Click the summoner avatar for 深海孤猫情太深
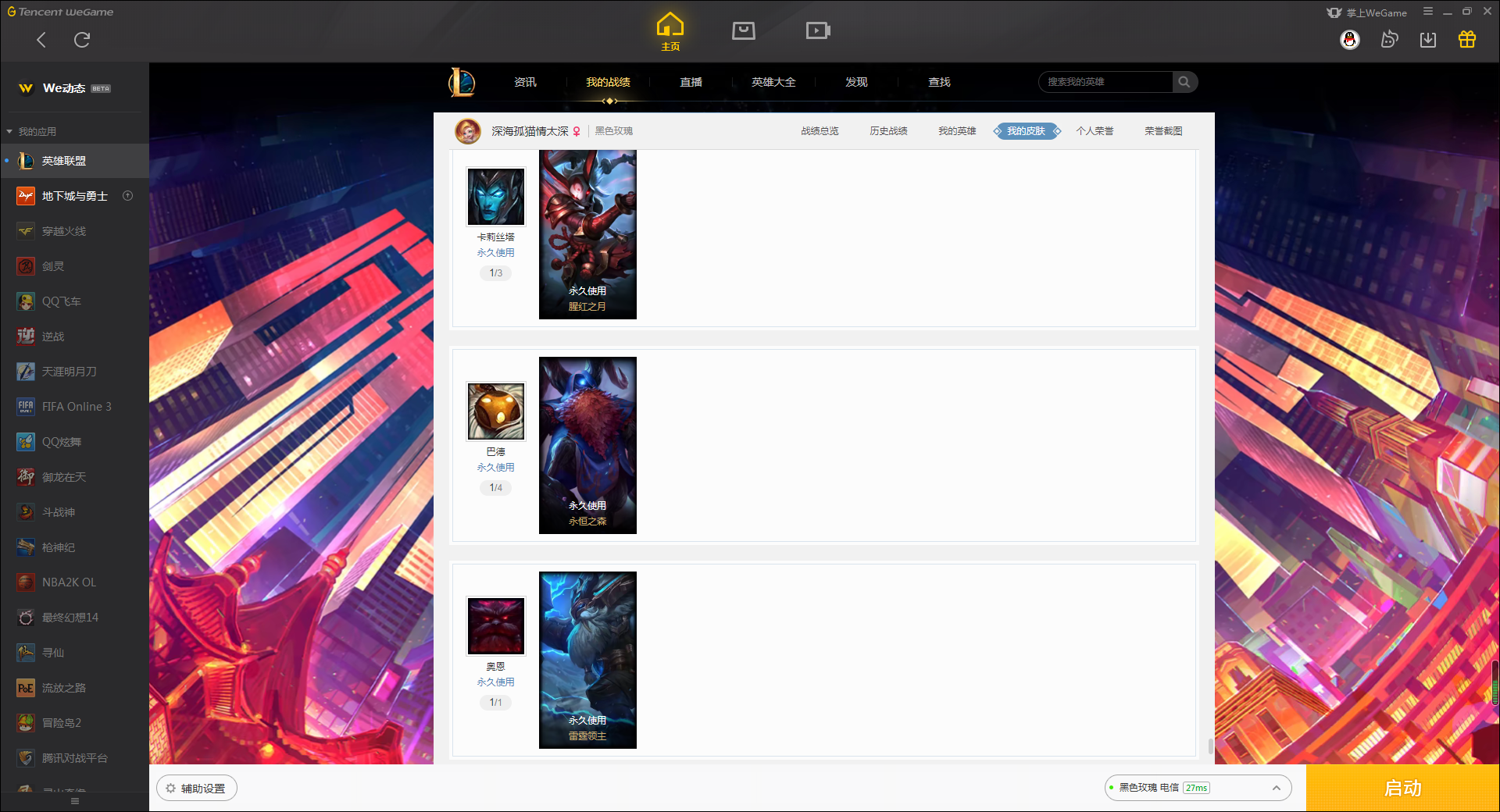The height and width of the screenshot is (812, 1500). click(x=468, y=131)
